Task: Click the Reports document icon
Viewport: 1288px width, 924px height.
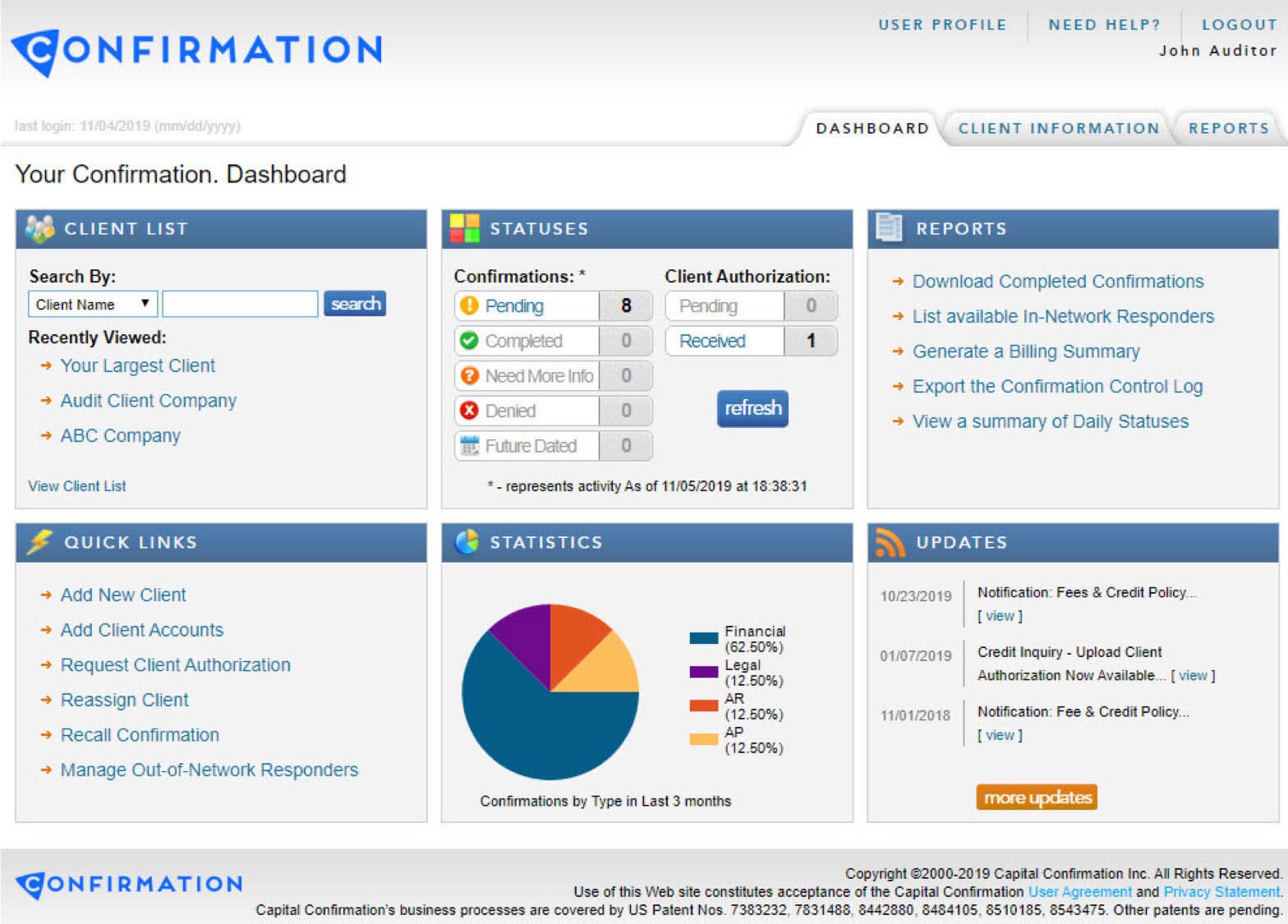Action: [889, 228]
